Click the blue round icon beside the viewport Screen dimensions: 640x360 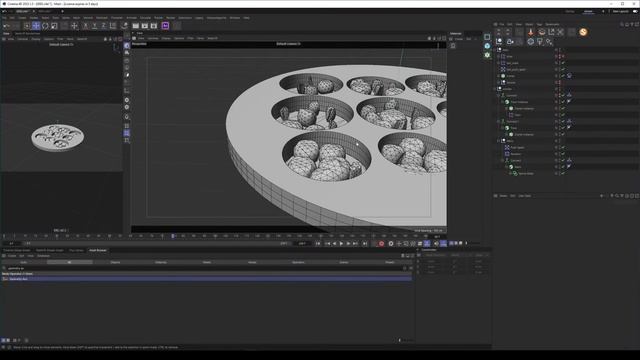487,46
